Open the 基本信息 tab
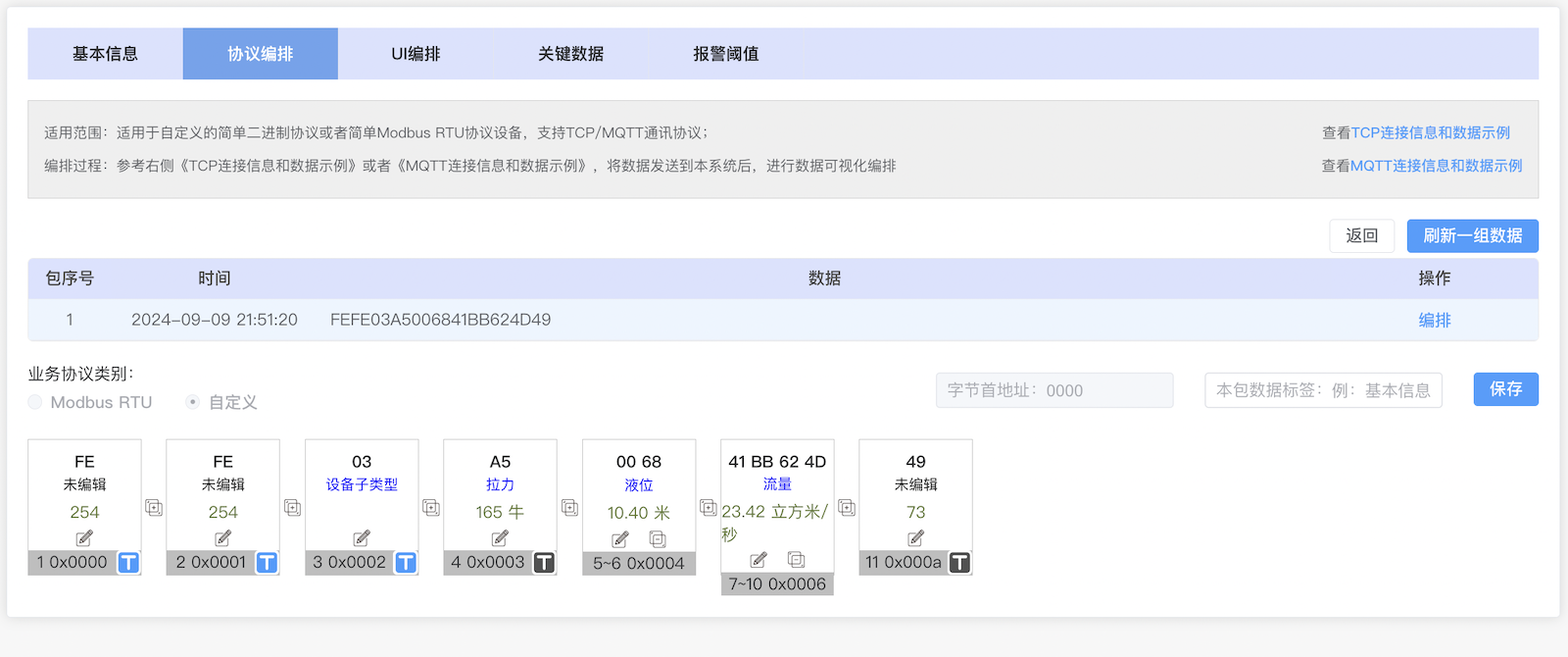This screenshot has width=1568, height=657. tap(105, 54)
